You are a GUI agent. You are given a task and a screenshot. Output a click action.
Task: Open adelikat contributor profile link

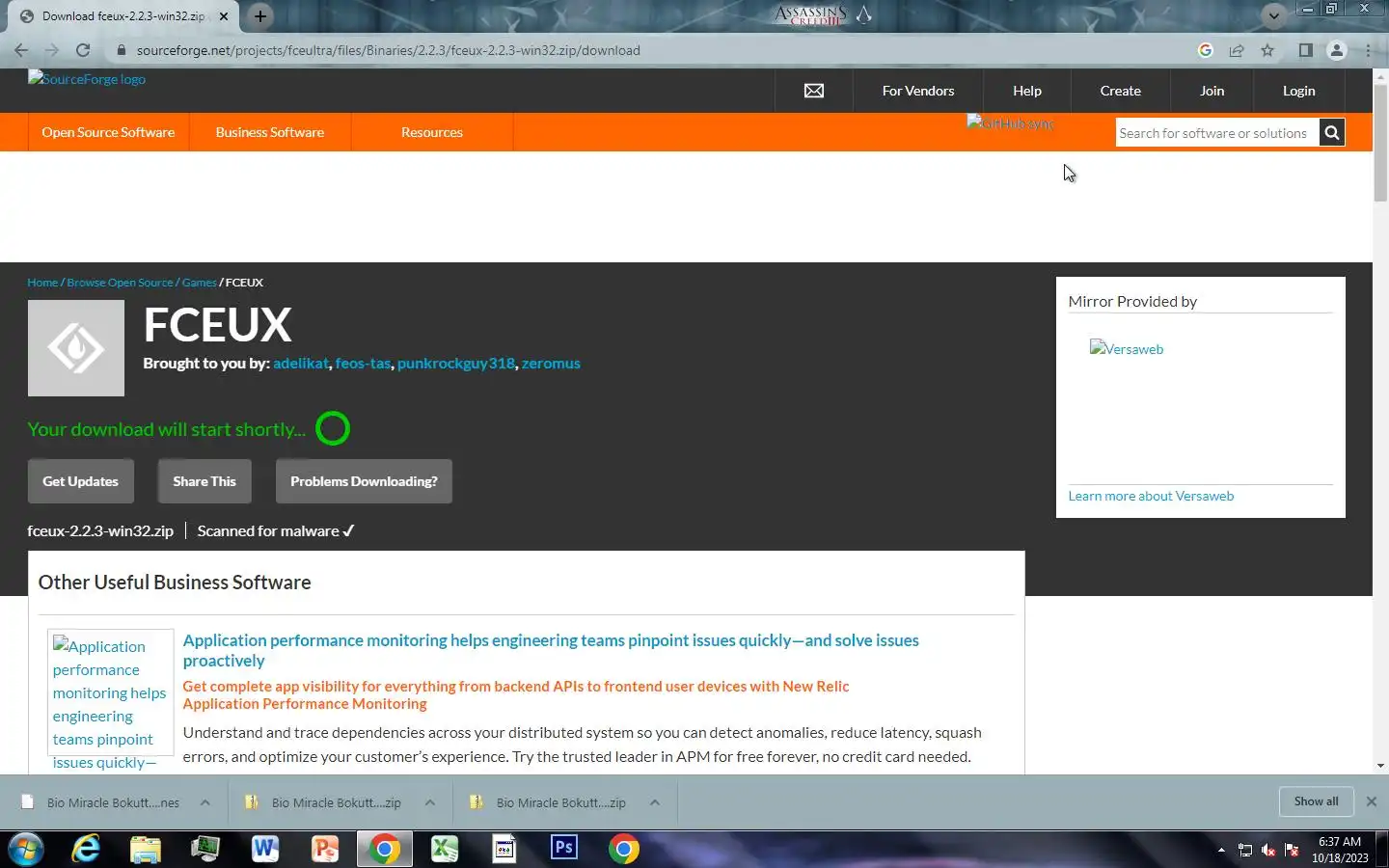point(301,364)
